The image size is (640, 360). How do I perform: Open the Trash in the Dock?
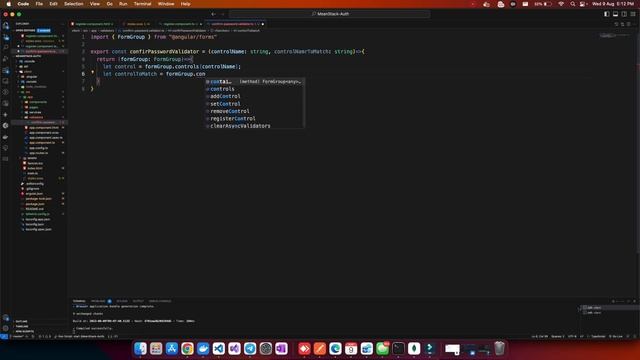[499, 349]
